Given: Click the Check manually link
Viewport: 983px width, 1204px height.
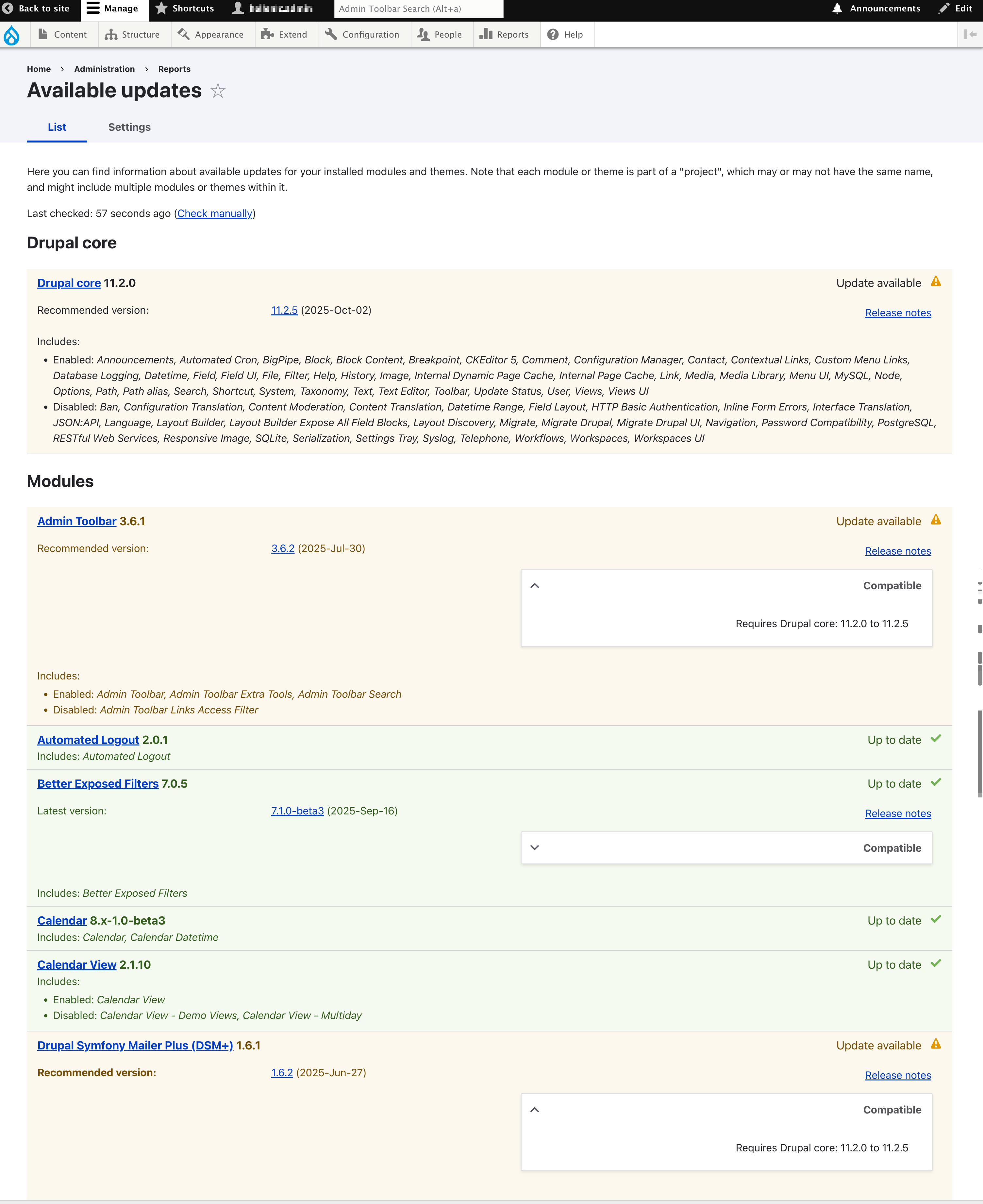Looking at the screenshot, I should coord(215,213).
